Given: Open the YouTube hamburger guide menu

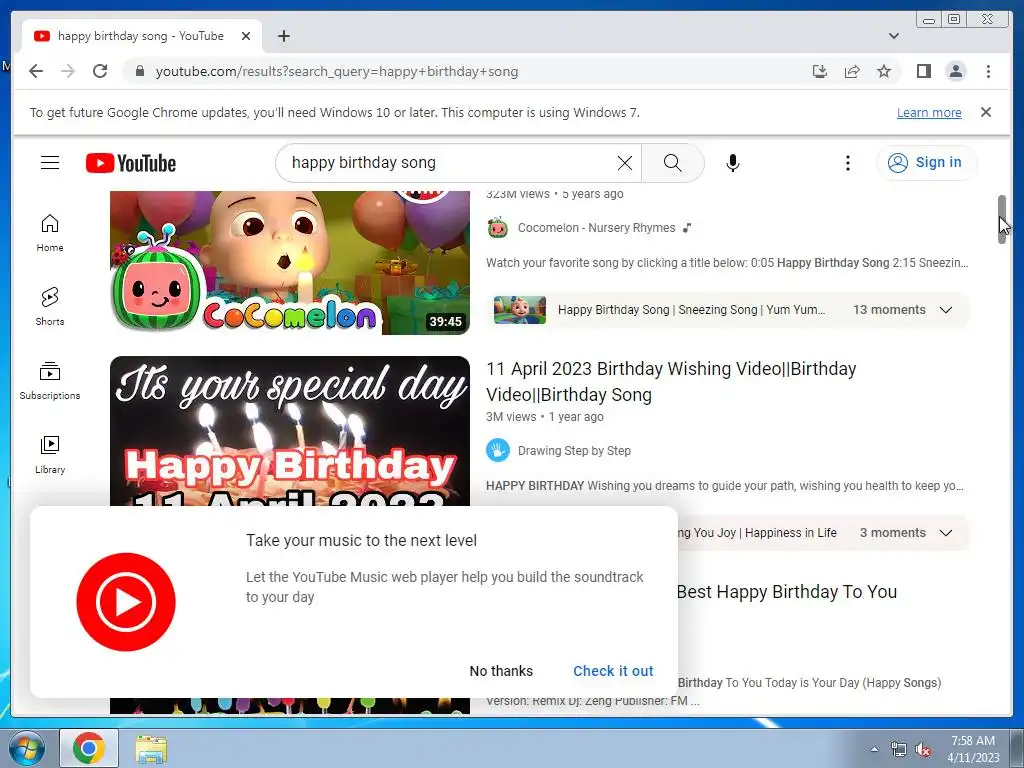Looking at the screenshot, I should coord(50,163).
